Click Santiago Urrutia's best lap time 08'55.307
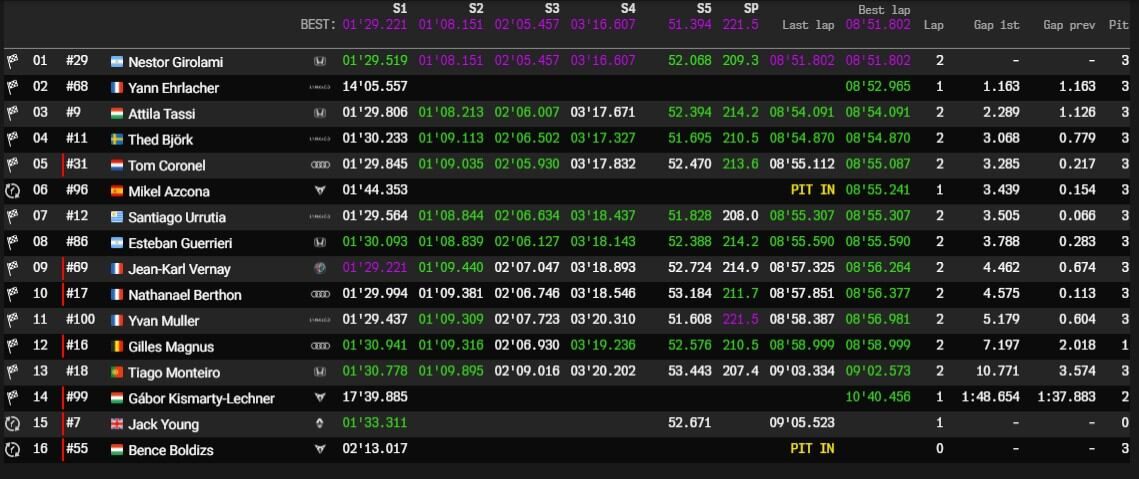Screen dimensions: 1139x479 pos(877,217)
